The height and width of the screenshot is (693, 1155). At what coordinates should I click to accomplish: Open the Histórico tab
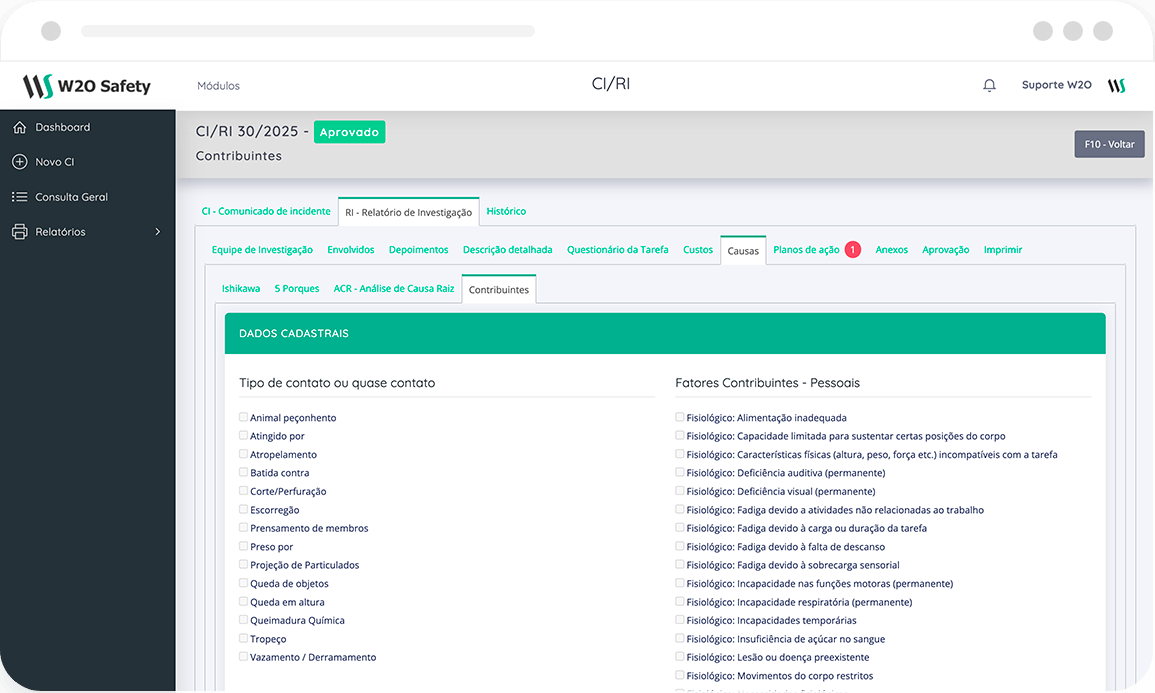(x=506, y=212)
